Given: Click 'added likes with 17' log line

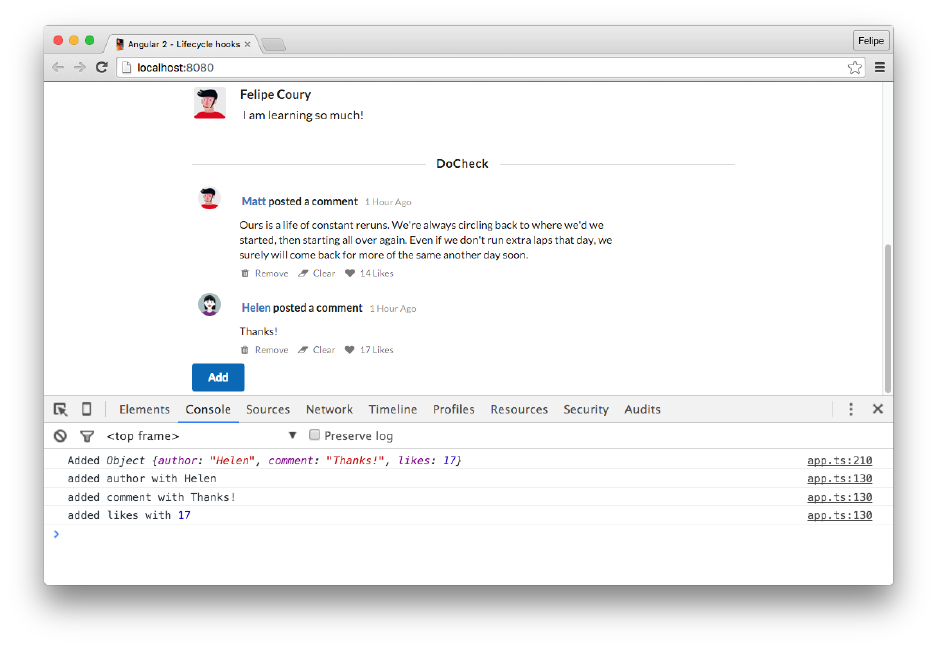Looking at the screenshot, I should pos(129,515).
